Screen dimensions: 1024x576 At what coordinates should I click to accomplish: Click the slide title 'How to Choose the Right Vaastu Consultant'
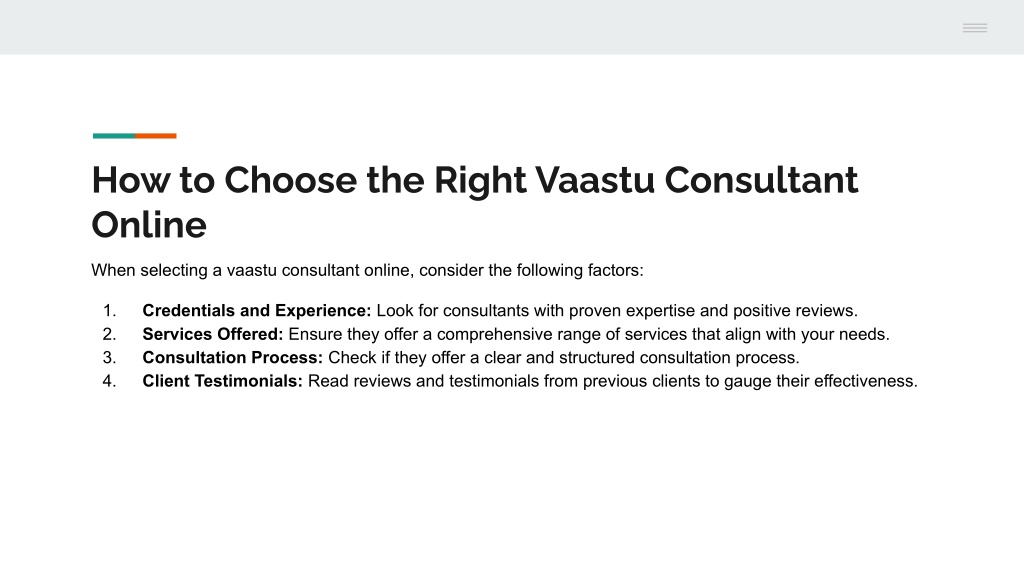coord(474,180)
